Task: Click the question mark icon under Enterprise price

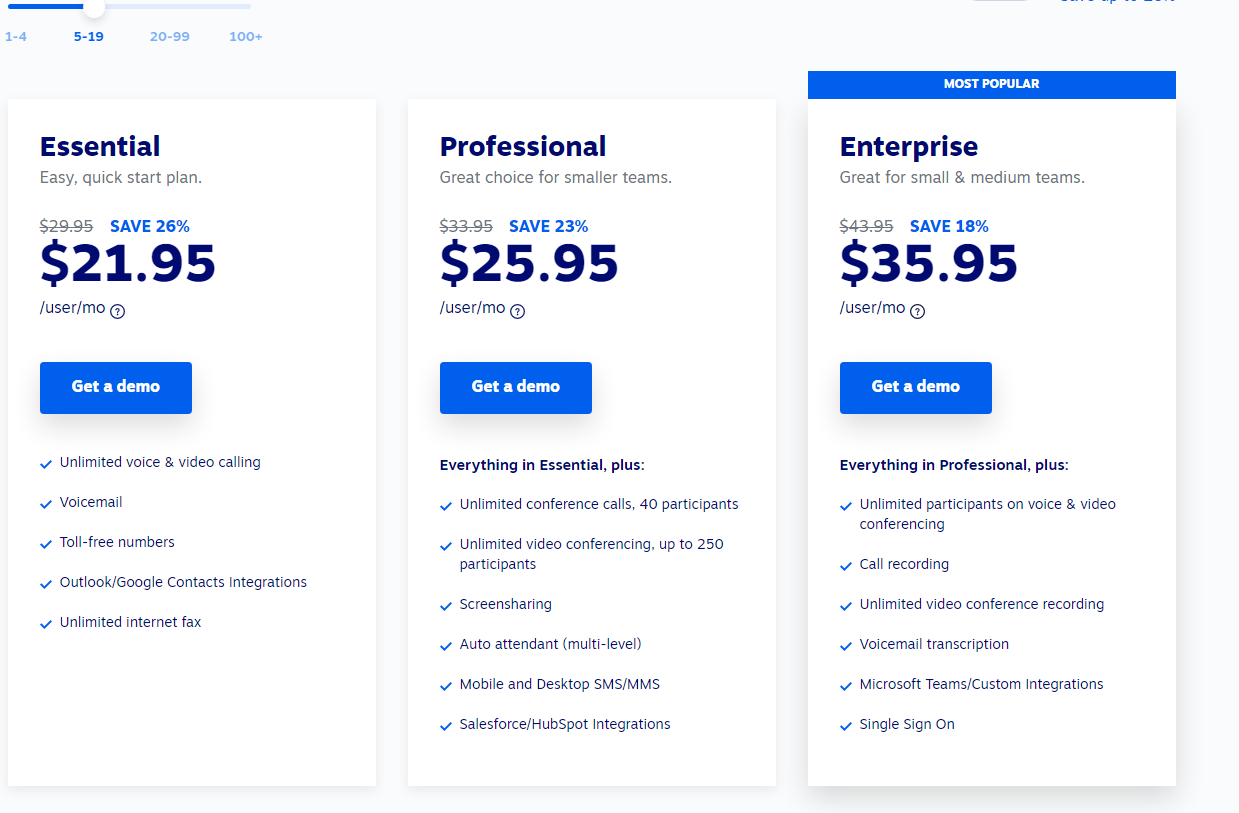Action: click(918, 311)
